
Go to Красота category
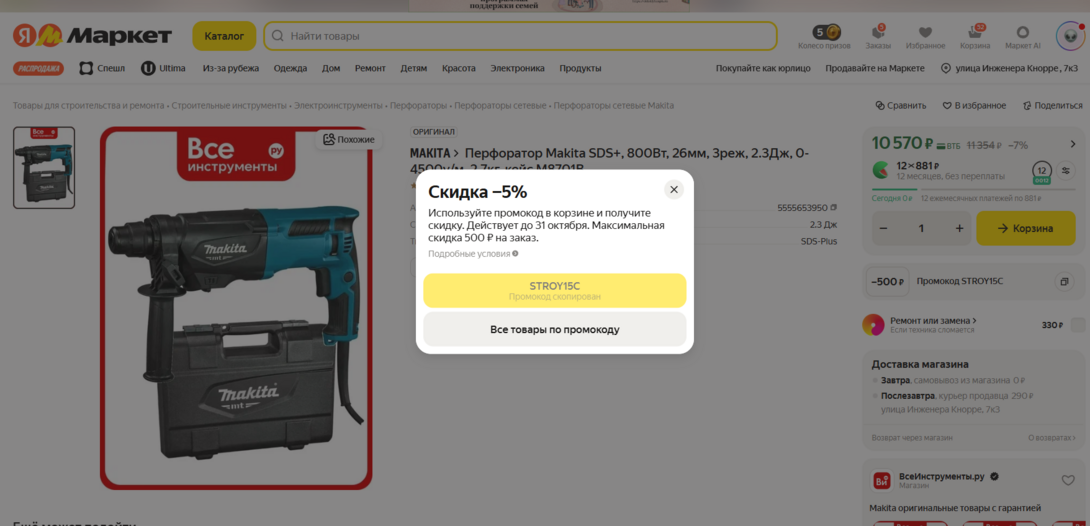[x=459, y=68]
